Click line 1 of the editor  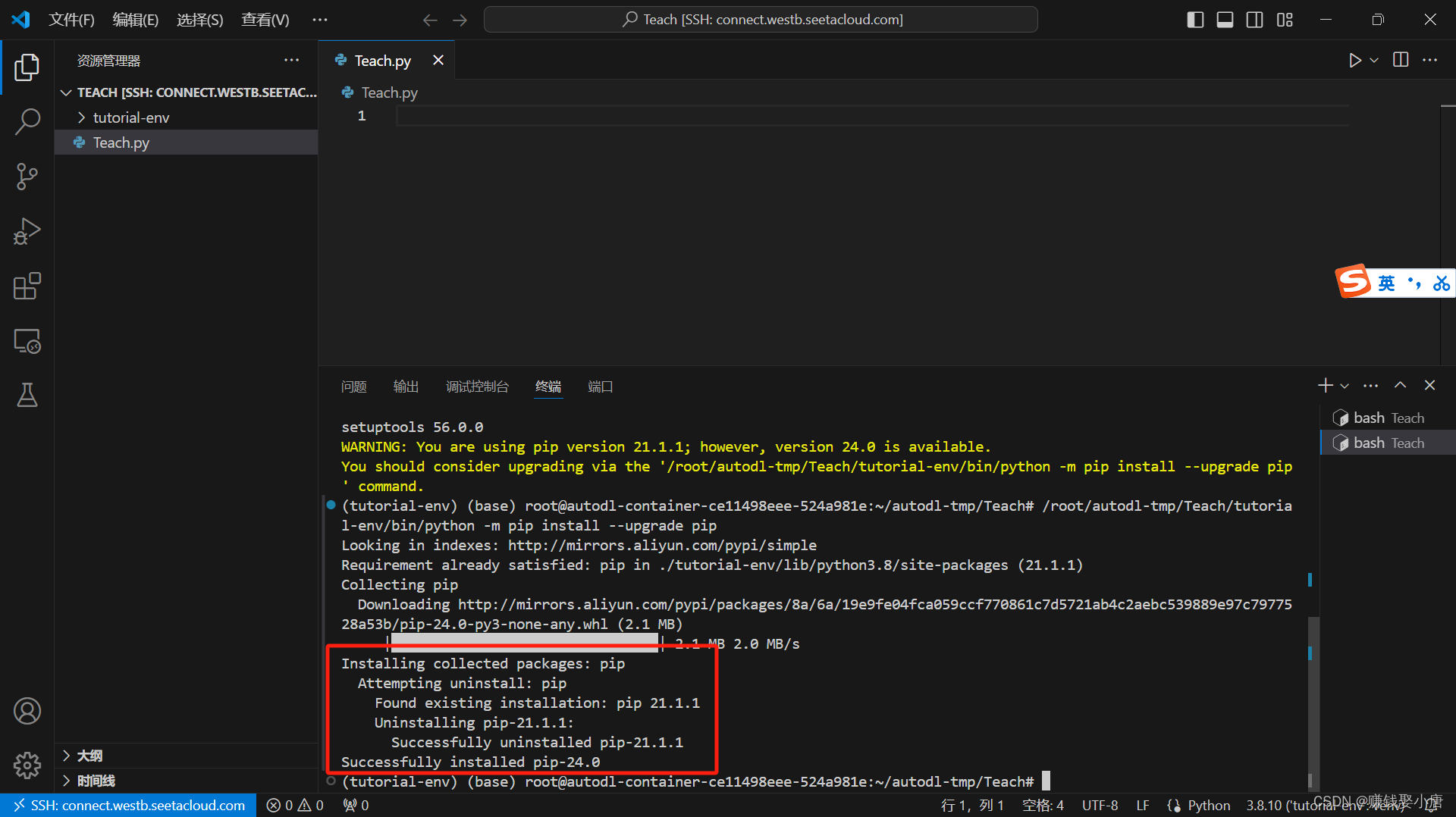pyautogui.click(x=872, y=116)
